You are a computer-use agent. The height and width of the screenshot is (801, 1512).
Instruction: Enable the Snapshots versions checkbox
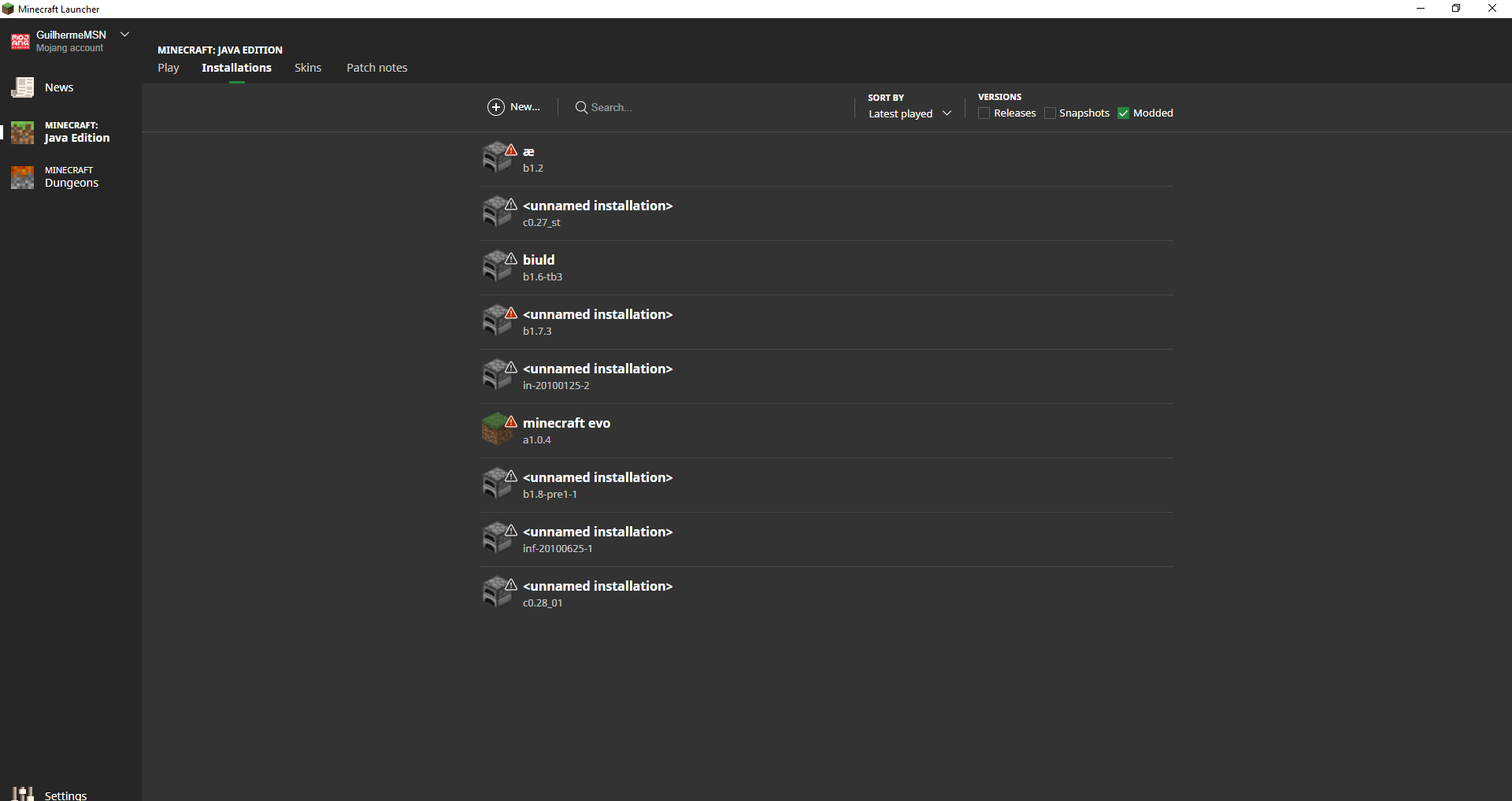pyautogui.click(x=1050, y=113)
